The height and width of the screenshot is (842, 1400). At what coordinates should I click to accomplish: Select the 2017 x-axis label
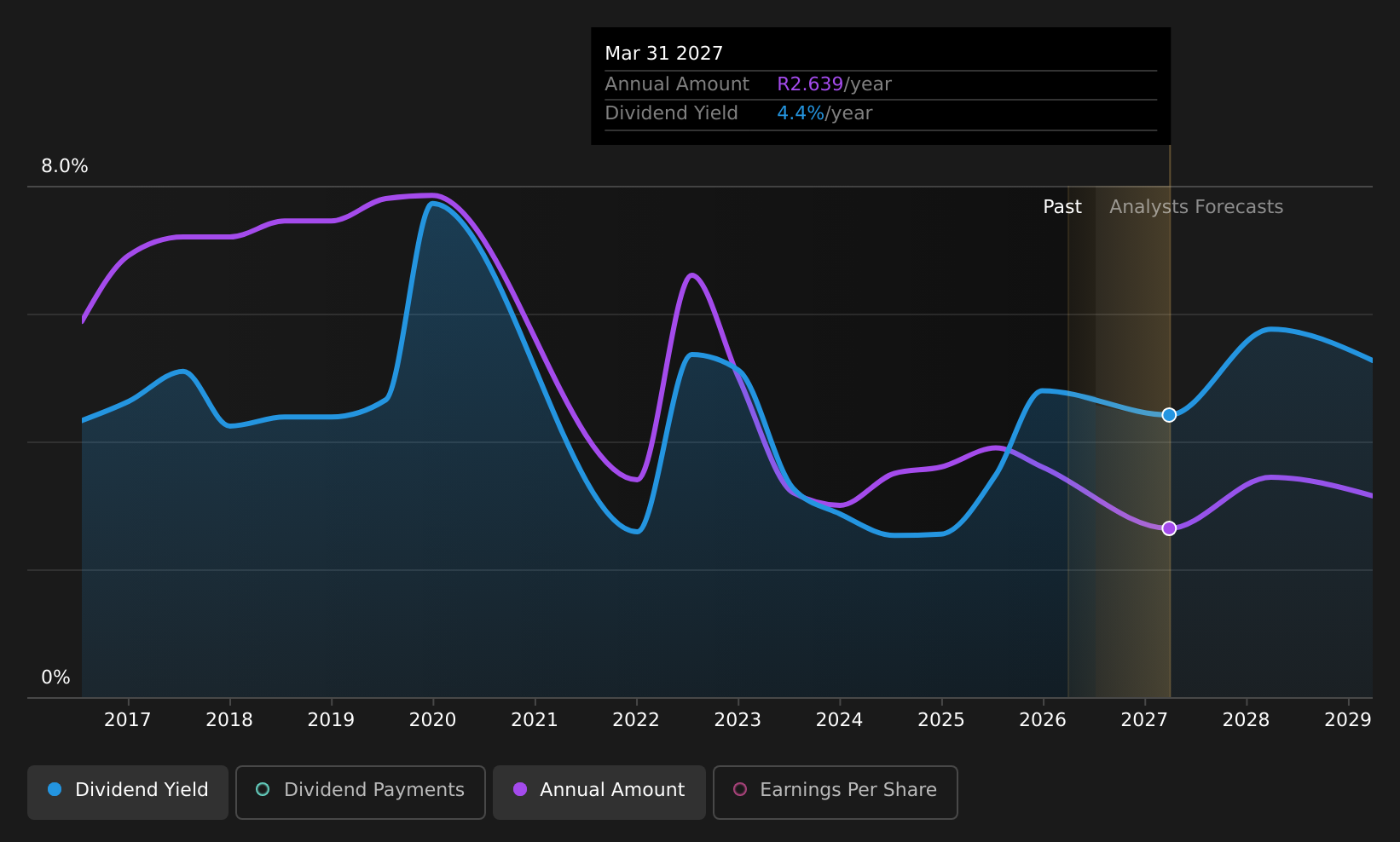click(127, 720)
